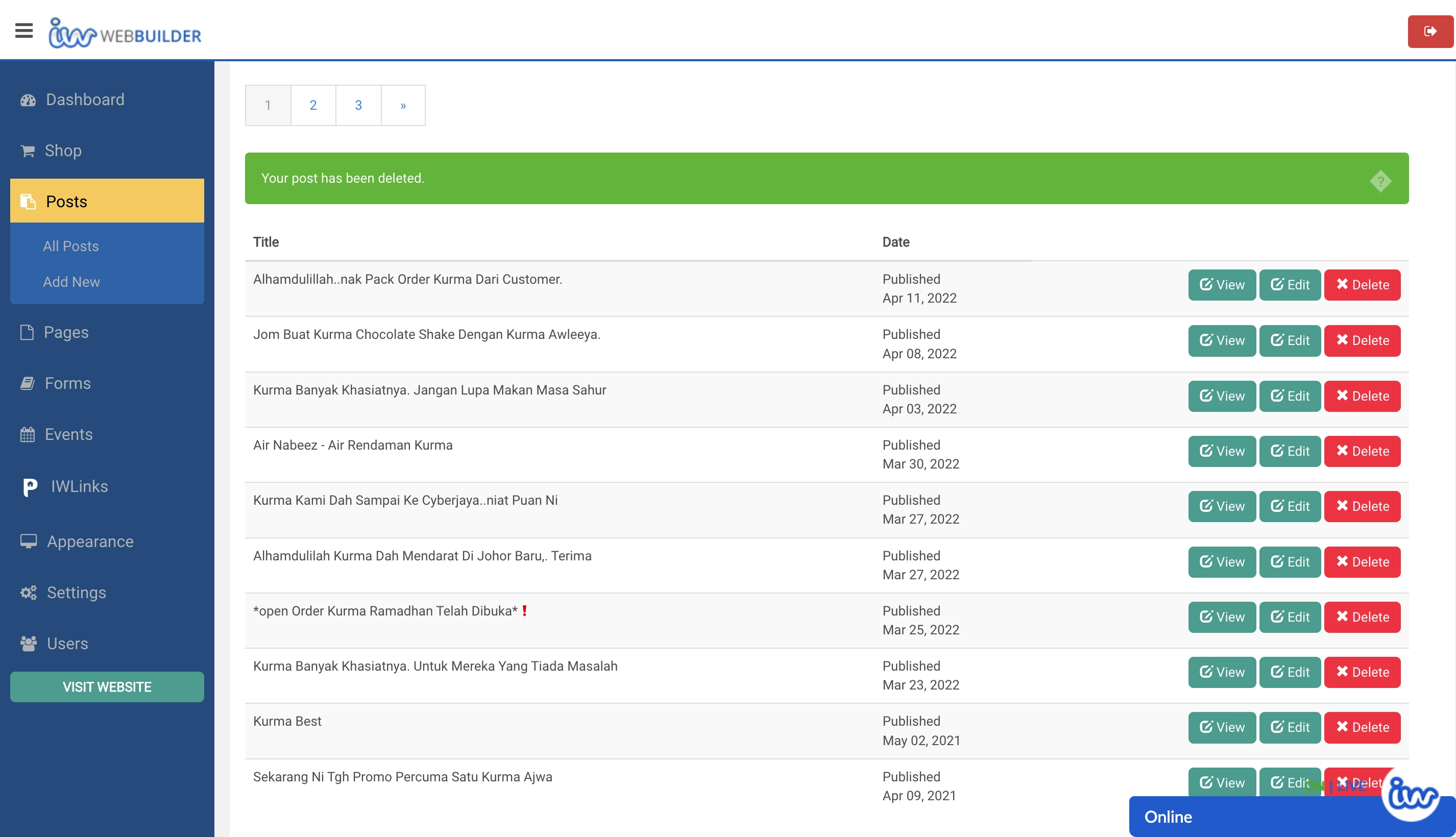Click the Dashboard gauge icon
Screen dimensions: 1456x837
28,100
